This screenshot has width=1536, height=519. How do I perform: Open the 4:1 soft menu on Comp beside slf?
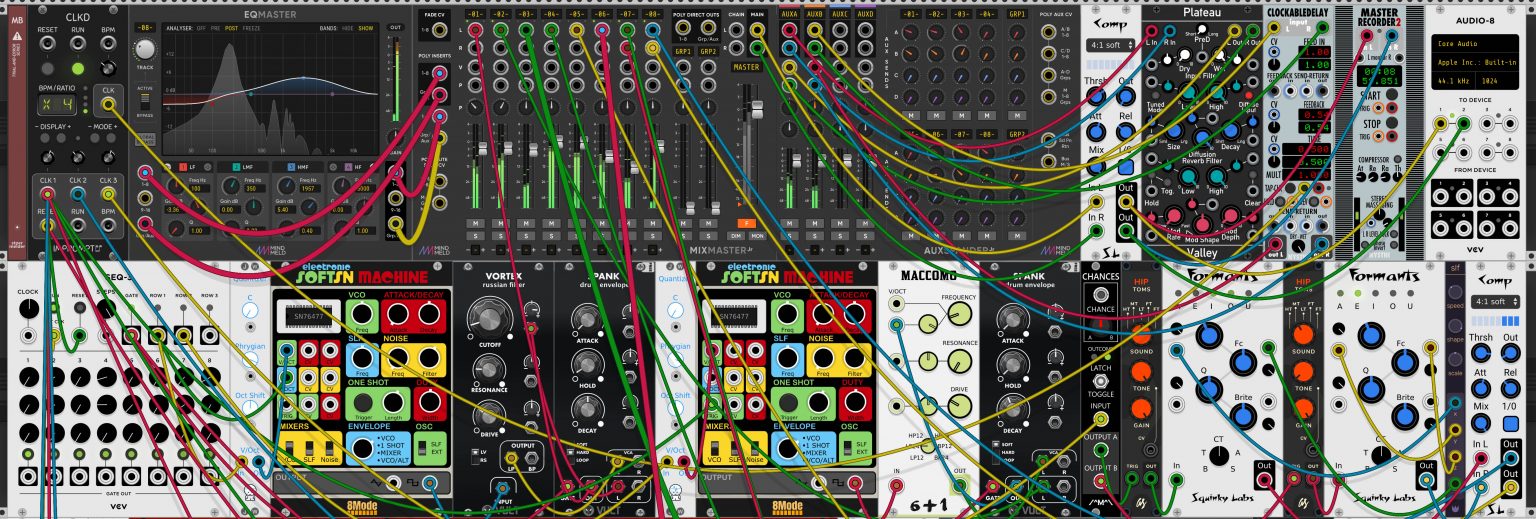1493,301
